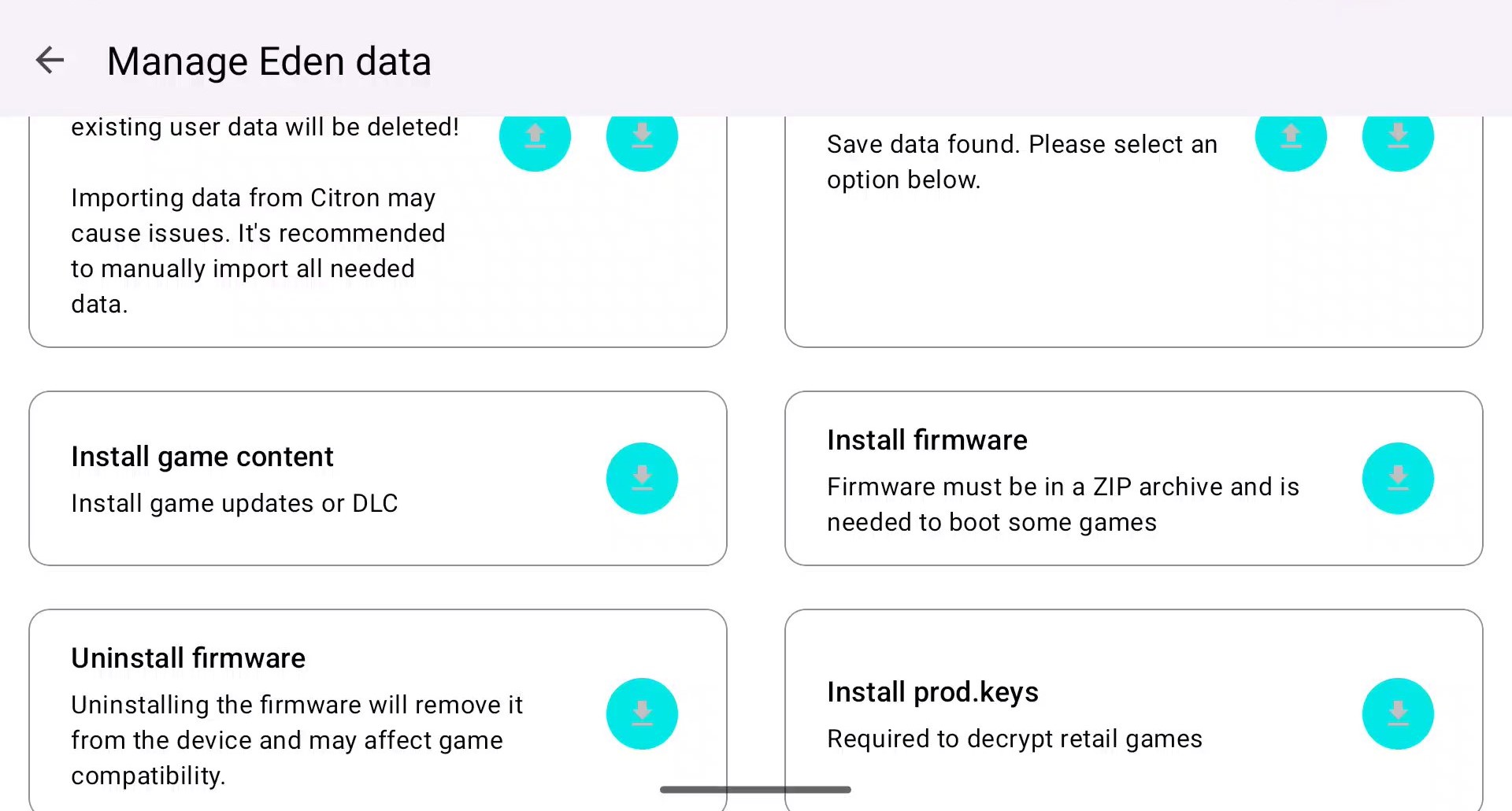Tap the upload arrow in the save data card

click(1291, 138)
